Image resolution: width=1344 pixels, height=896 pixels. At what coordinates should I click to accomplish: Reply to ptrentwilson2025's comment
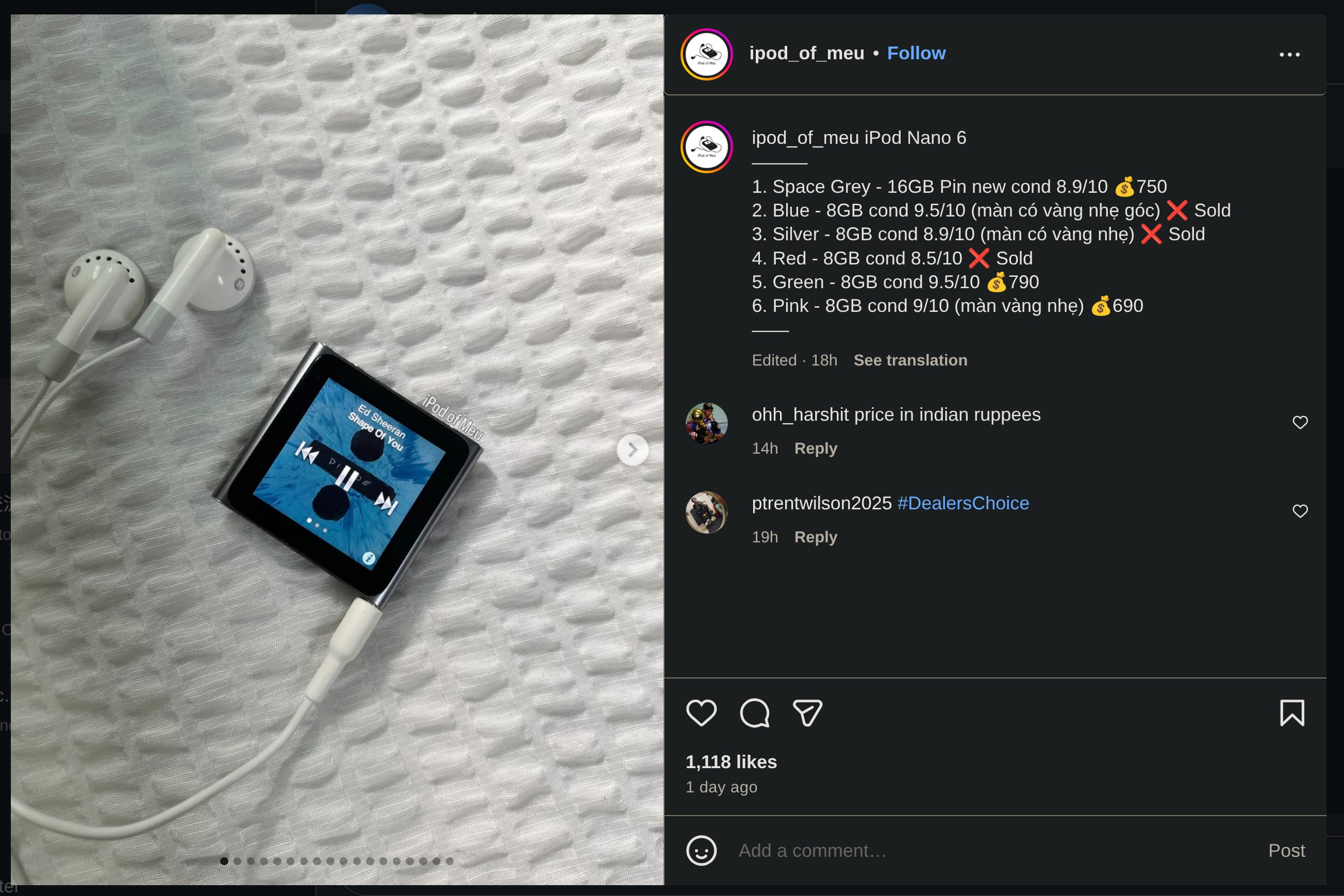click(x=816, y=537)
